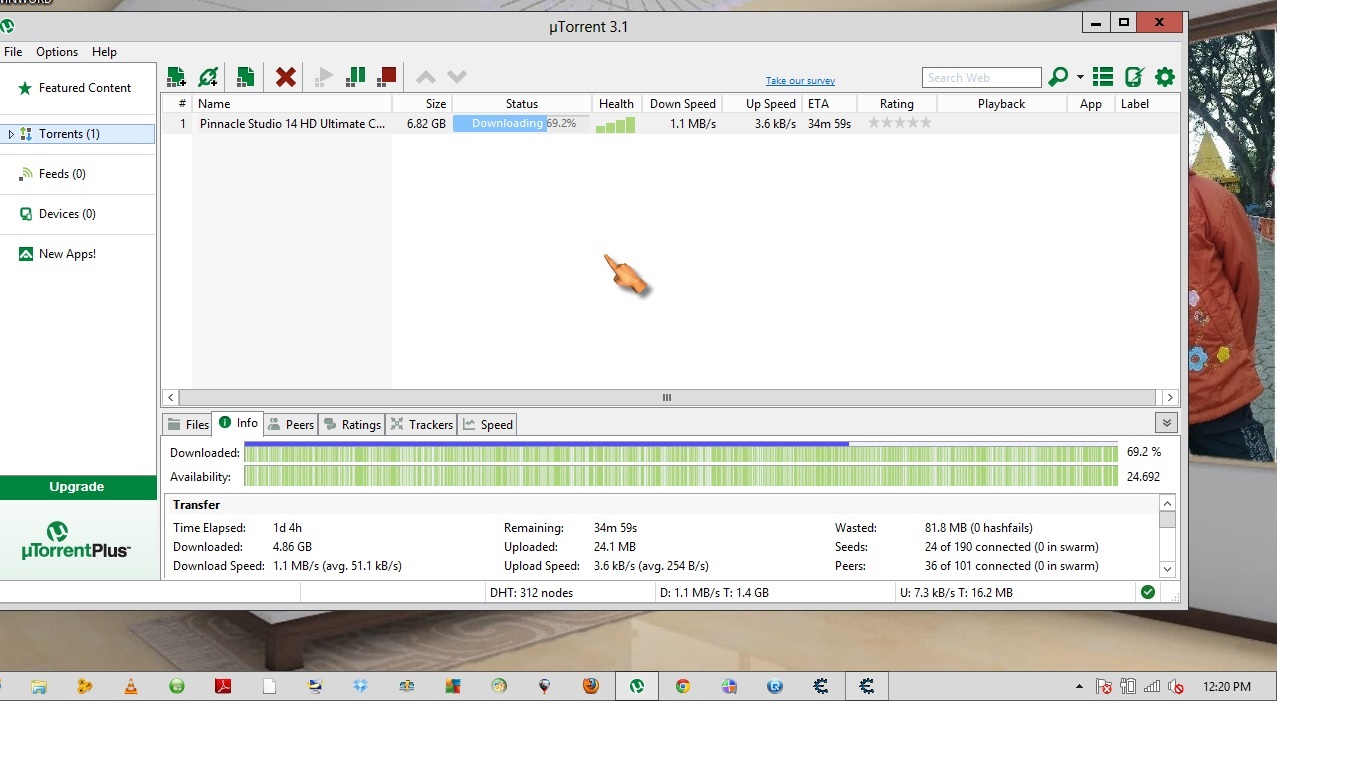This screenshot has width=1366, height=768.
Task: Sort by the Rating column header
Action: (x=897, y=104)
